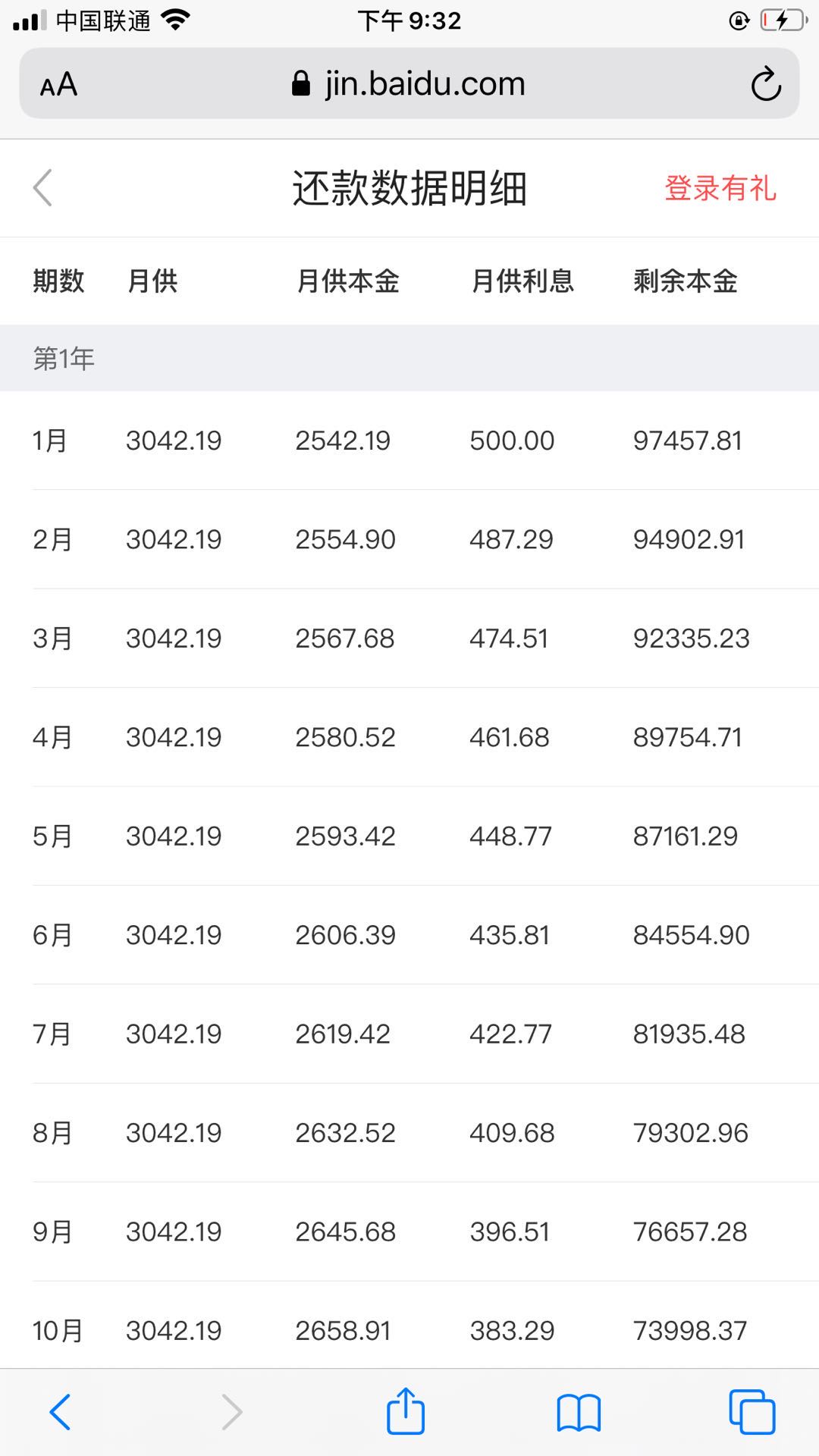
Task: Tap the jin.baidu.com address field
Action: (409, 83)
